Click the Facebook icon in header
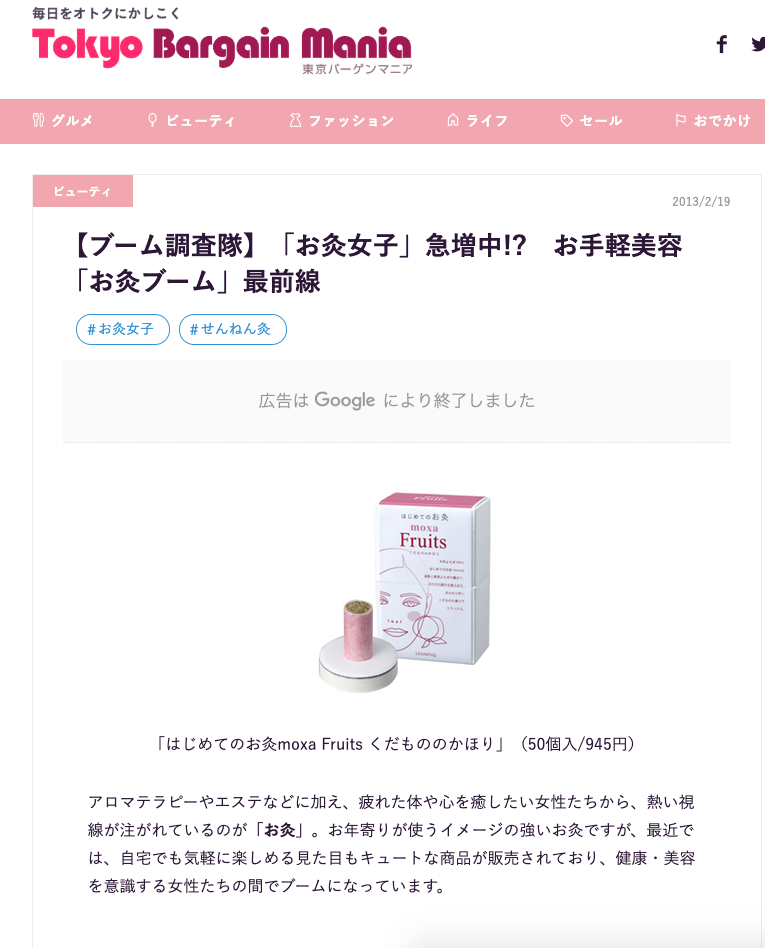Screen dimensions: 765x948 [721, 44]
